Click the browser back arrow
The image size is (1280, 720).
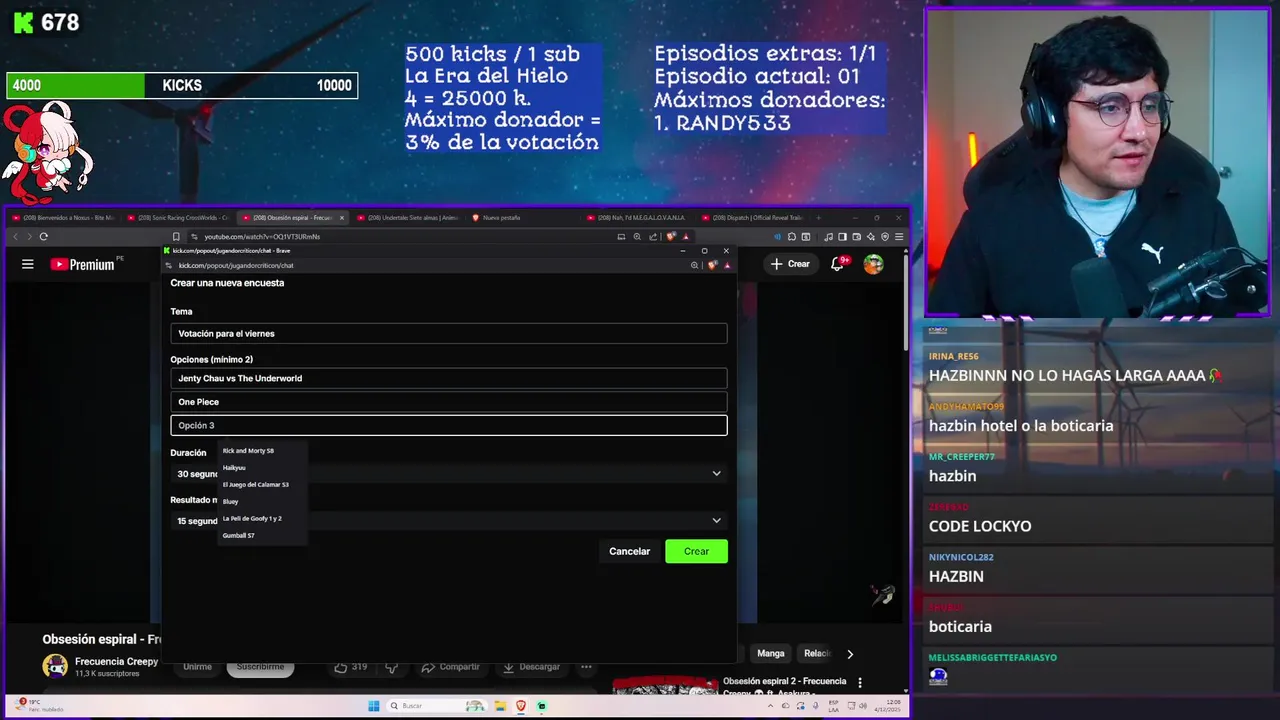pyautogui.click(x=15, y=237)
